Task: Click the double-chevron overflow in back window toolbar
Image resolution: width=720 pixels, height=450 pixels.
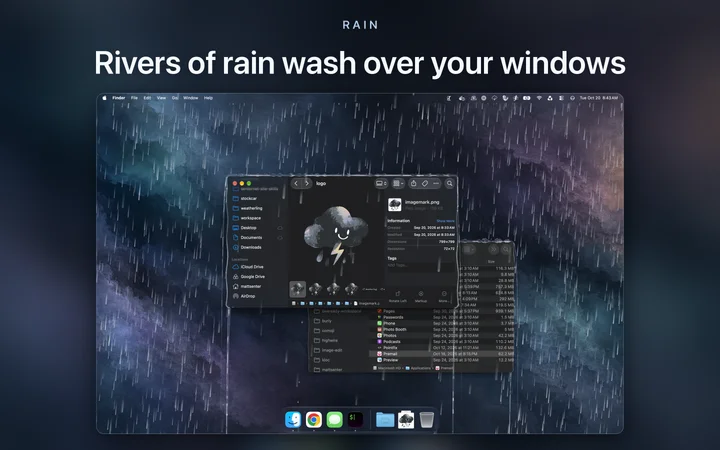Action: (x=493, y=249)
